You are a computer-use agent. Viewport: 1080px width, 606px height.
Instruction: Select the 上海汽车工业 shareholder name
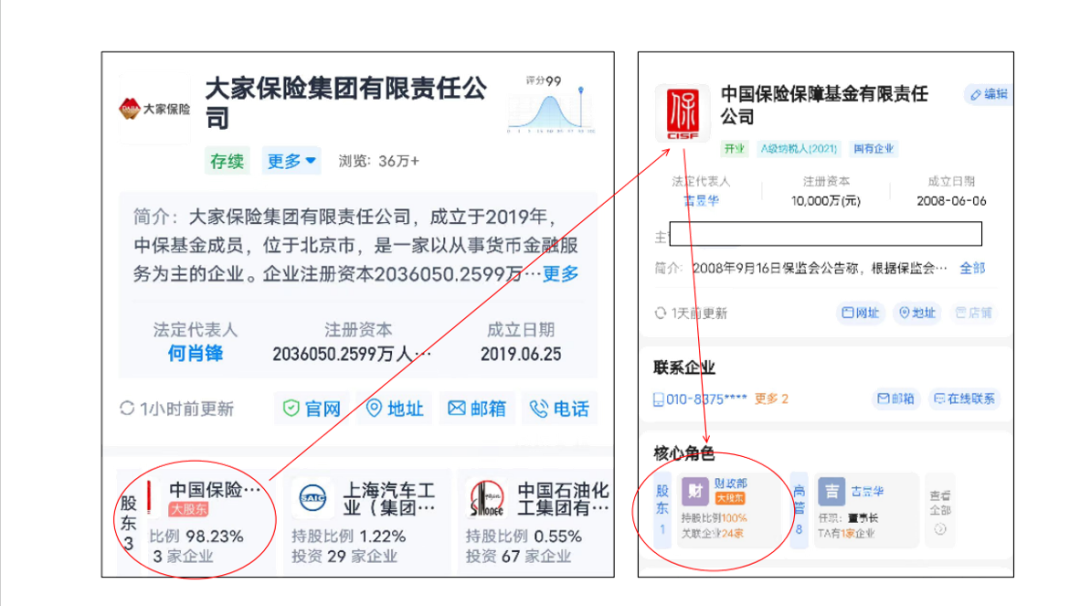click(x=389, y=499)
